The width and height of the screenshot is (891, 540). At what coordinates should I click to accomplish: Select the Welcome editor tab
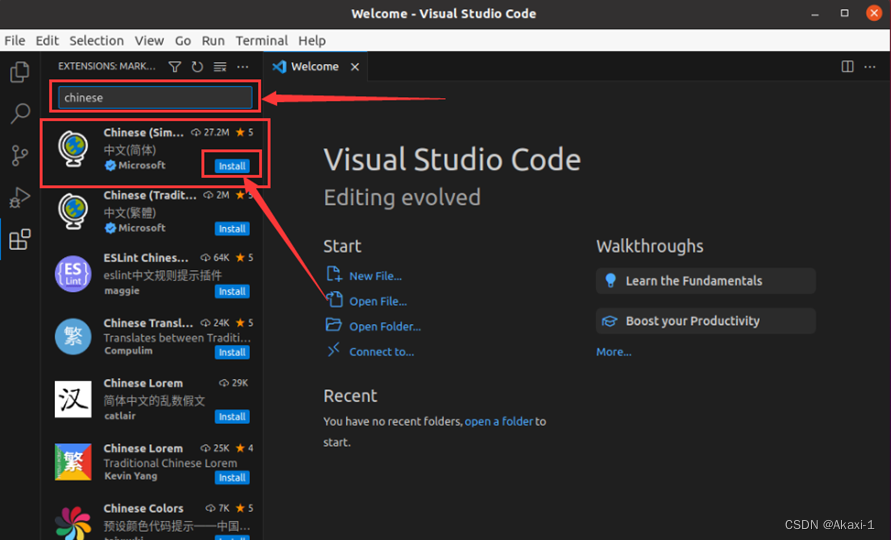[315, 67]
